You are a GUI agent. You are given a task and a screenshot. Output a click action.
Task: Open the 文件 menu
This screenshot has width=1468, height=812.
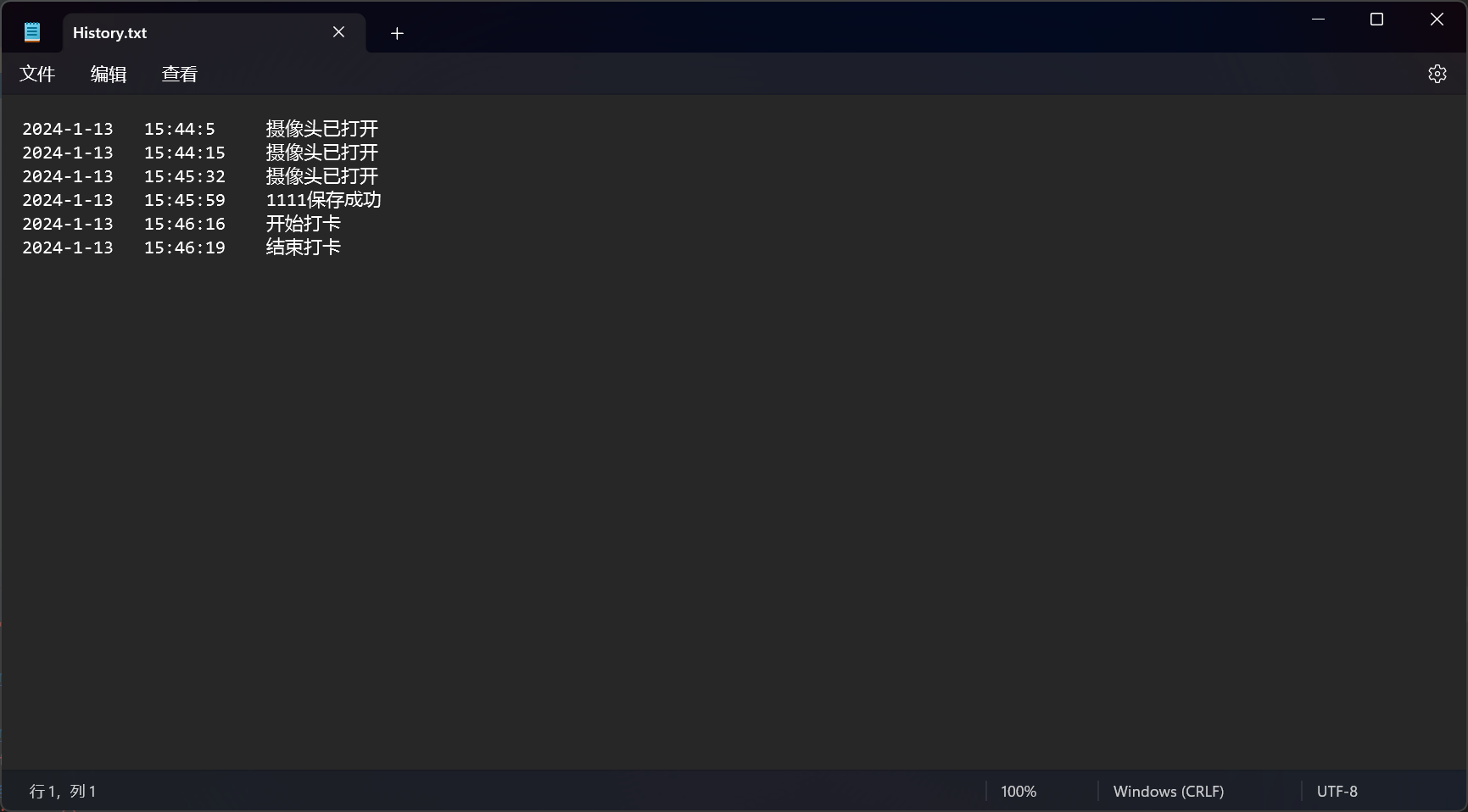pyautogui.click(x=37, y=74)
